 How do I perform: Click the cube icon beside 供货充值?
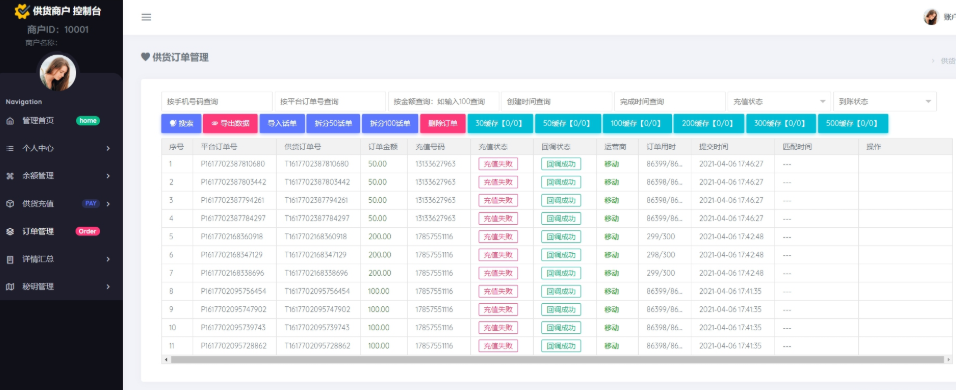coord(10,204)
